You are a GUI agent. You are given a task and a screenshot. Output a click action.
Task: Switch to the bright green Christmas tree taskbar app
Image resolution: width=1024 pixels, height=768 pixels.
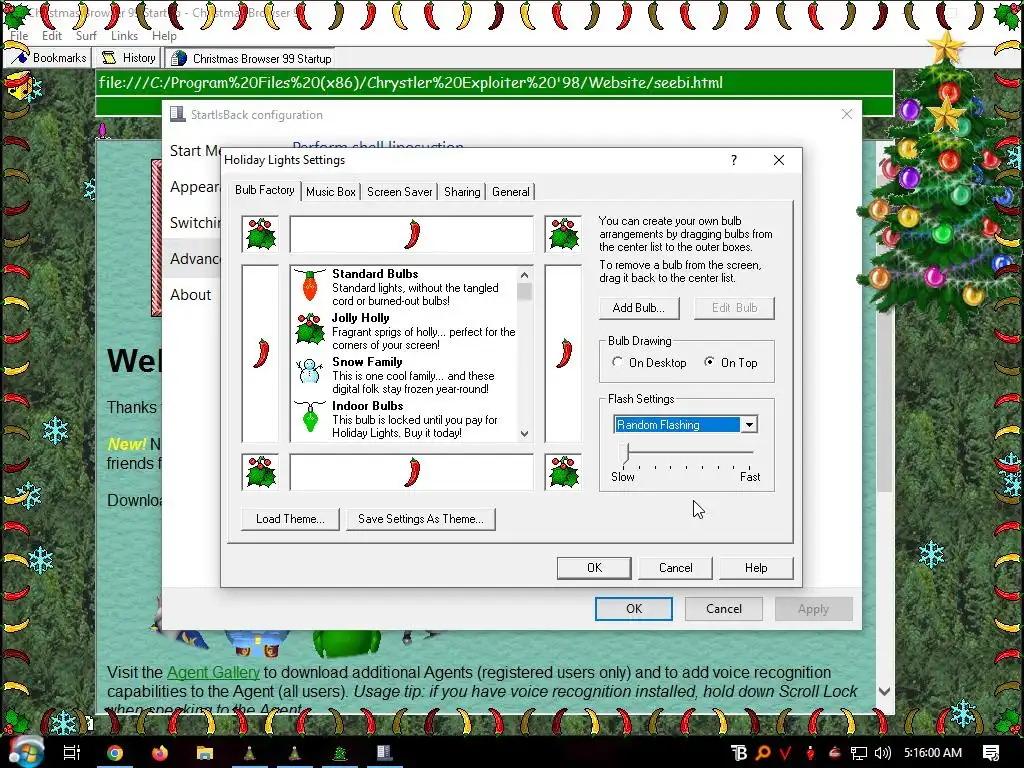pyautogui.click(x=340, y=753)
